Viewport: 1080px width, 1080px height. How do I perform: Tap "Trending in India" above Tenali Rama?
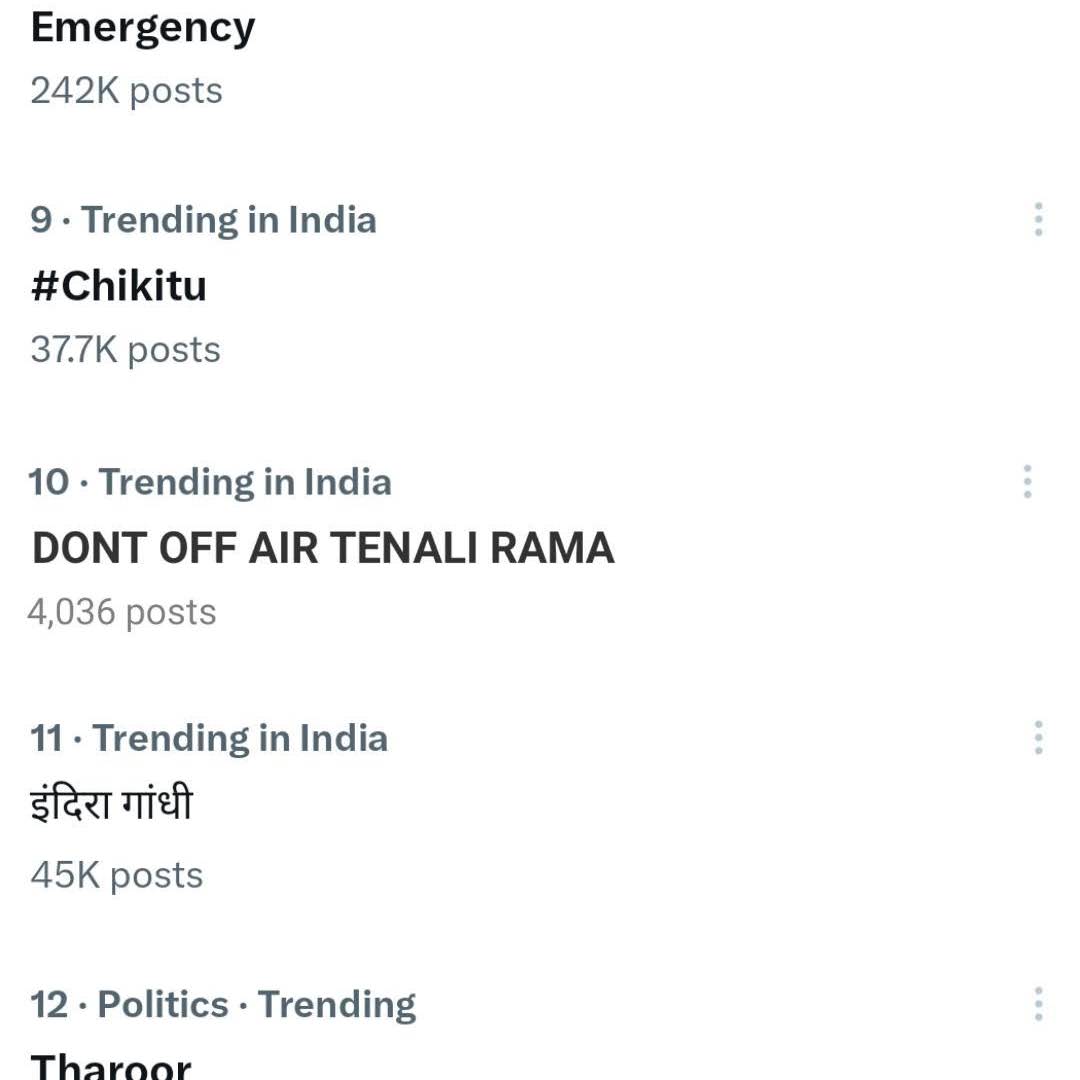pyautogui.click(x=245, y=482)
